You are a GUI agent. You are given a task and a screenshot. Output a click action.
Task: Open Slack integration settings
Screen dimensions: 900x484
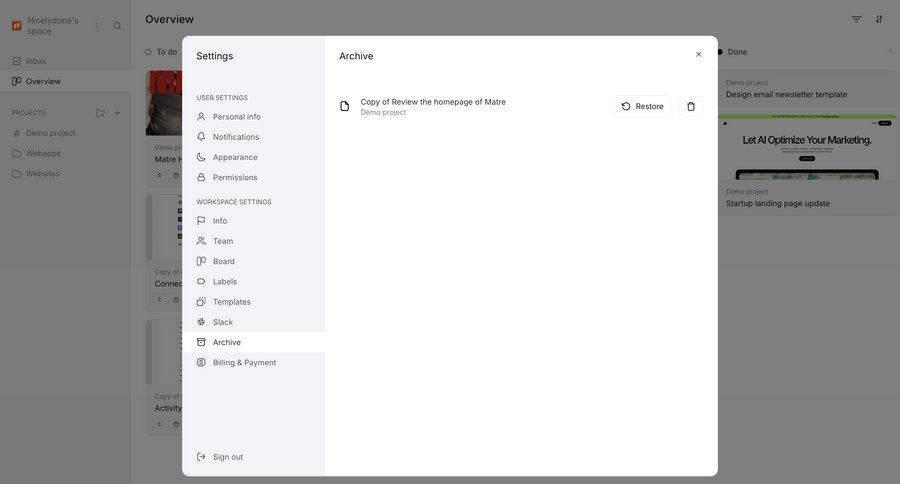pyautogui.click(x=222, y=322)
